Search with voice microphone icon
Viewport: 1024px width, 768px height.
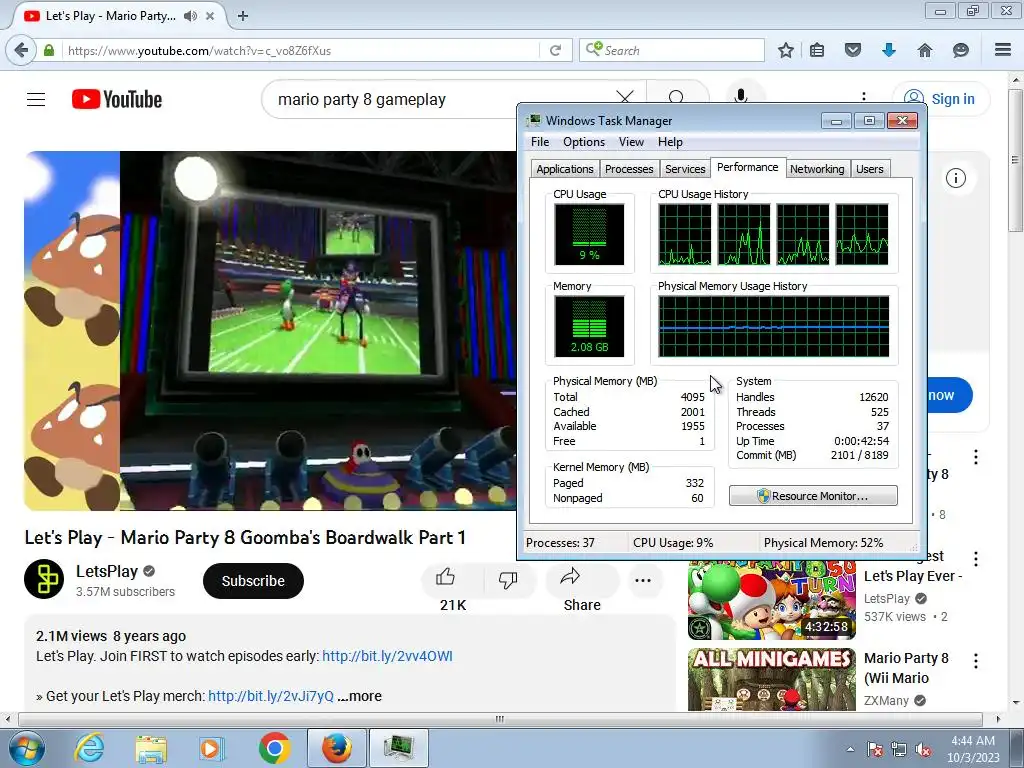740,97
